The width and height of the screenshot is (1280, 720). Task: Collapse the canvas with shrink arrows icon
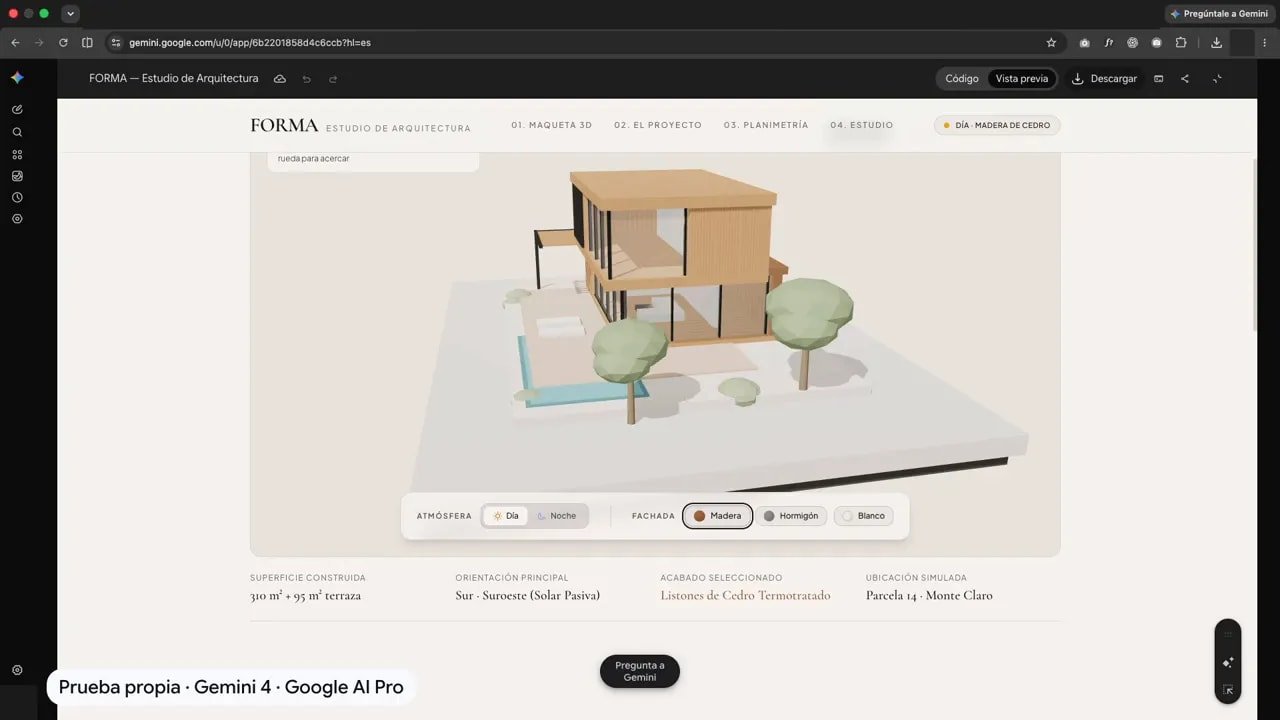[x=1217, y=78]
